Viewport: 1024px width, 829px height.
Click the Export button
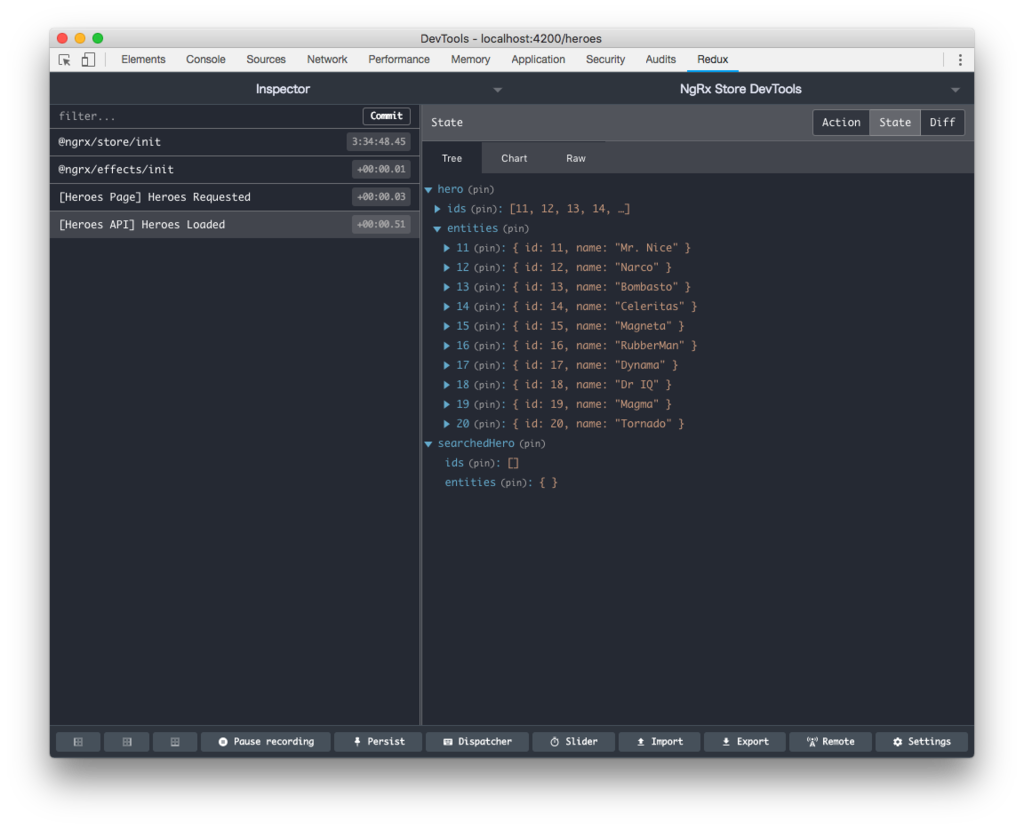[744, 741]
